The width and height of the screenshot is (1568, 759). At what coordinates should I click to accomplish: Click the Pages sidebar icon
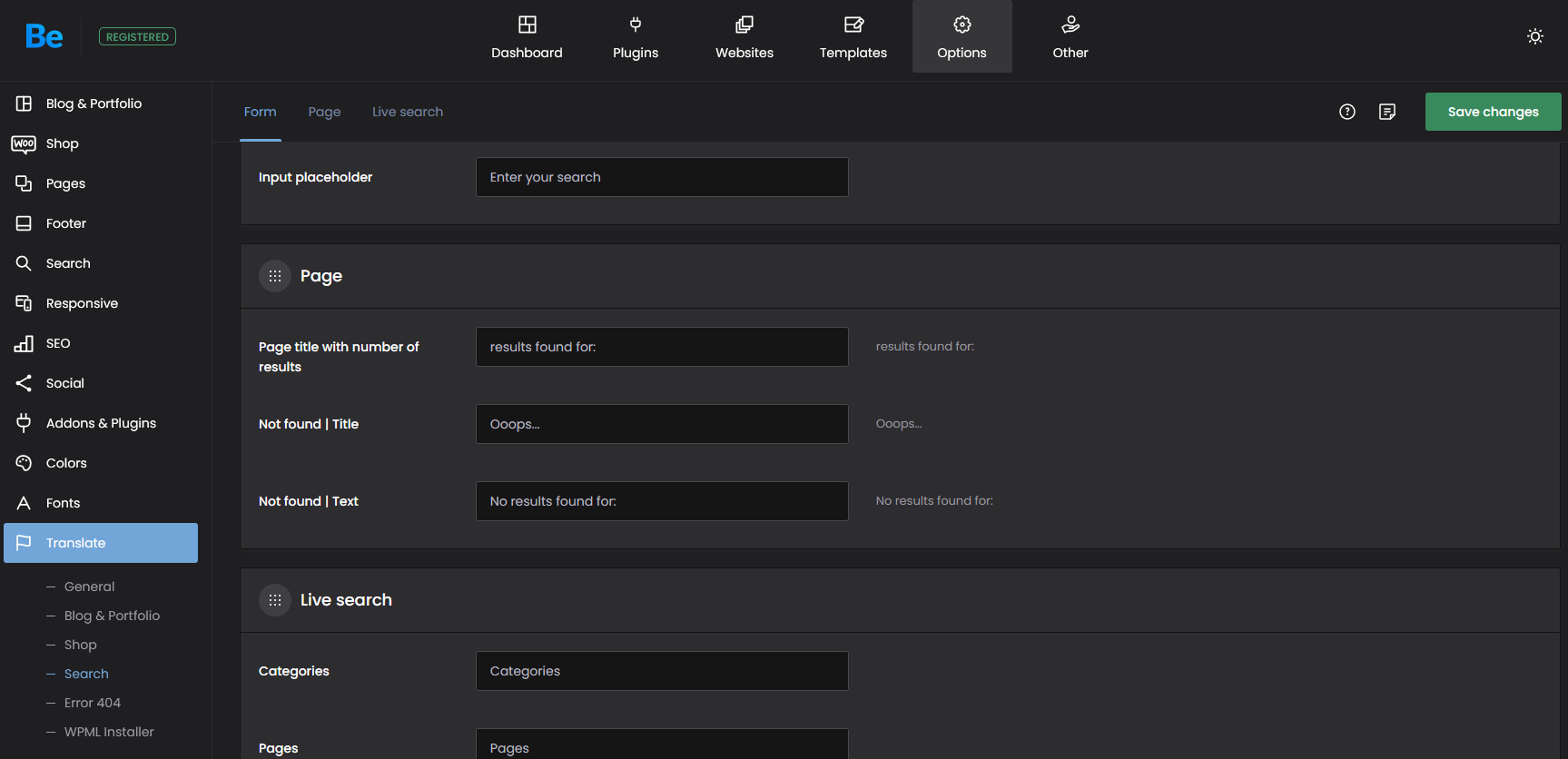click(x=24, y=183)
